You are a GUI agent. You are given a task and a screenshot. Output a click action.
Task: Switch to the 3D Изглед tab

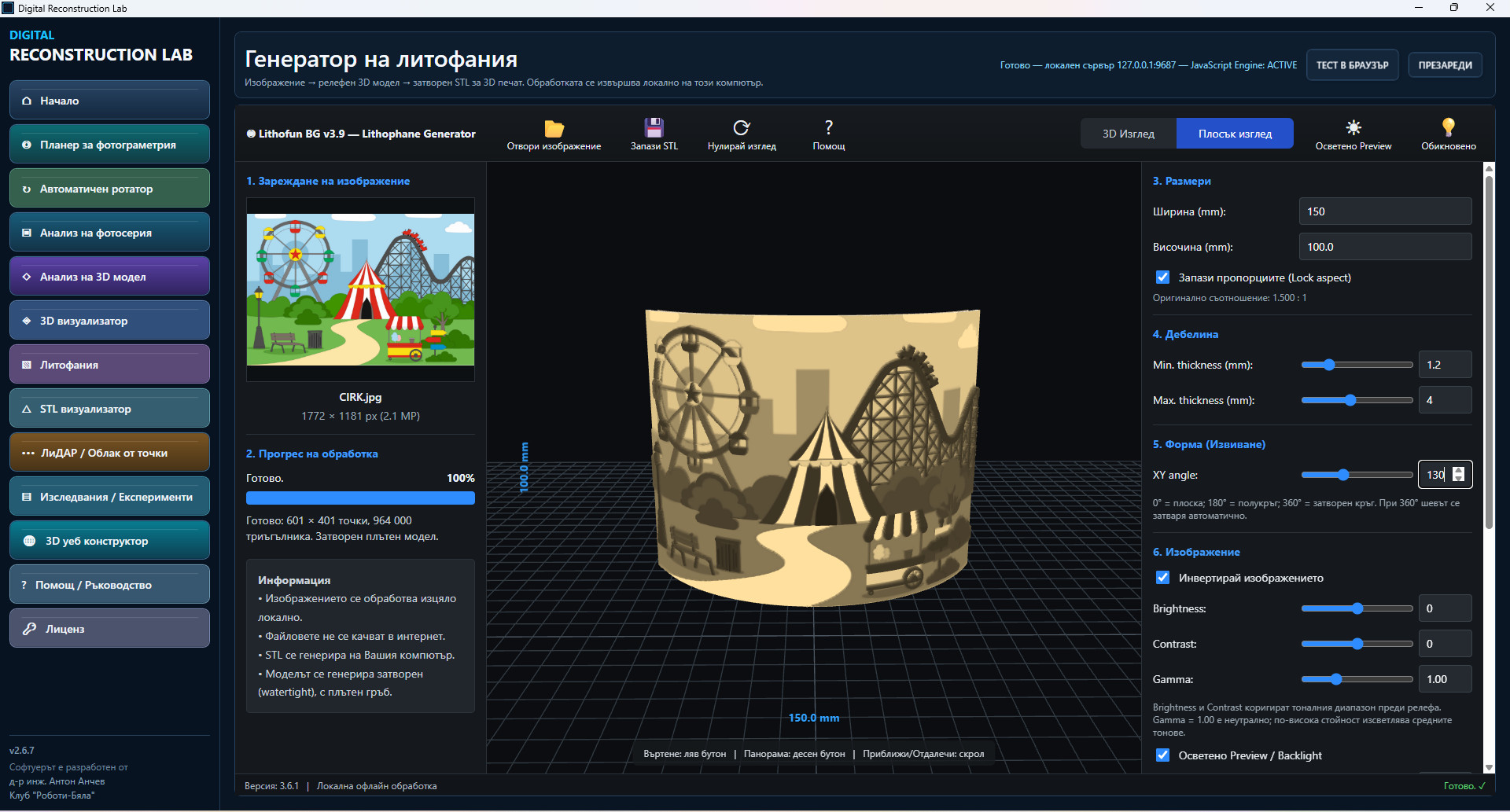(x=1128, y=134)
